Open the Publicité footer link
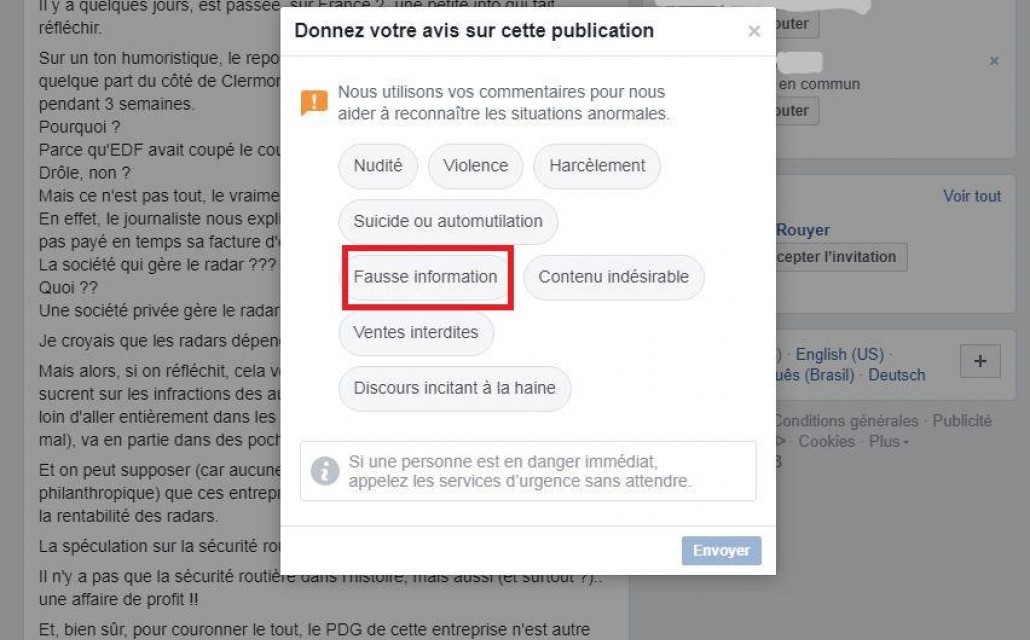Screen dimensions: 1030x640 point(962,421)
